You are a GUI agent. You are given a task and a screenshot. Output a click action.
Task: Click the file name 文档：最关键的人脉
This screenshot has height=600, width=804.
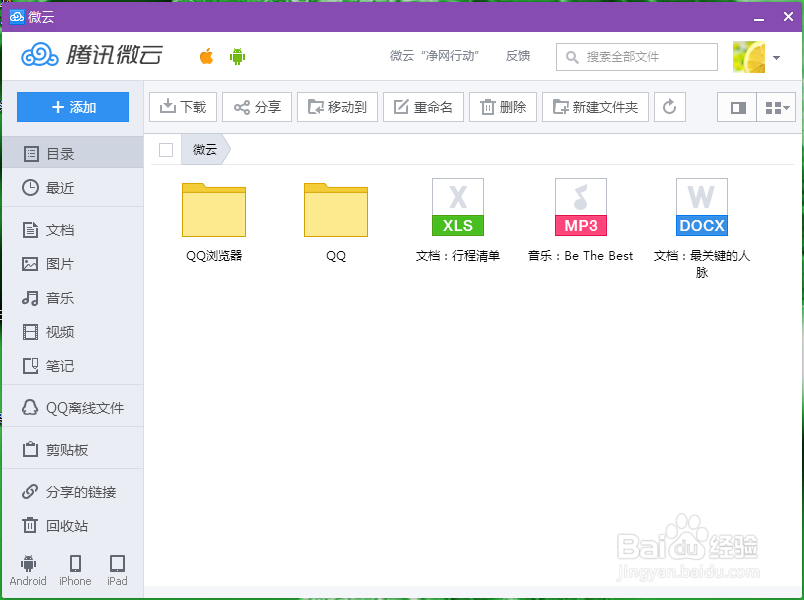pos(702,264)
